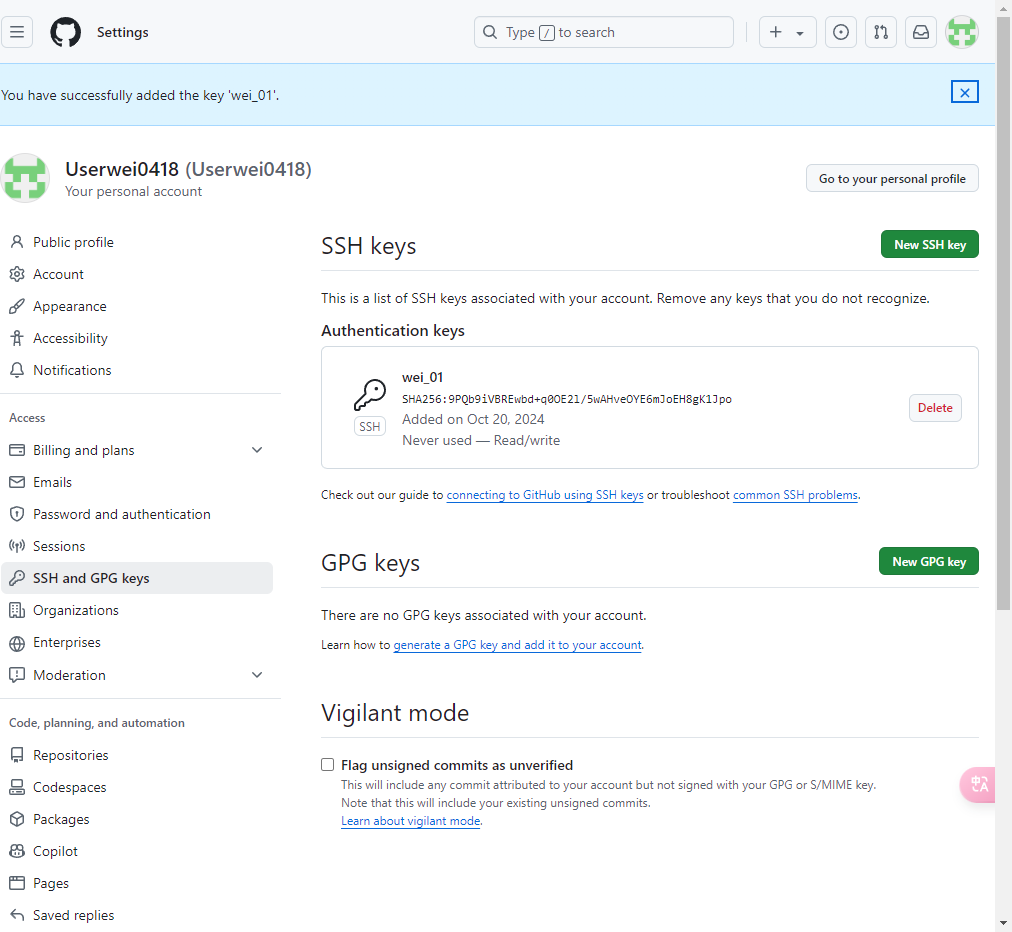Open Public profile settings
The width and height of the screenshot is (1012, 932).
click(x=136, y=242)
